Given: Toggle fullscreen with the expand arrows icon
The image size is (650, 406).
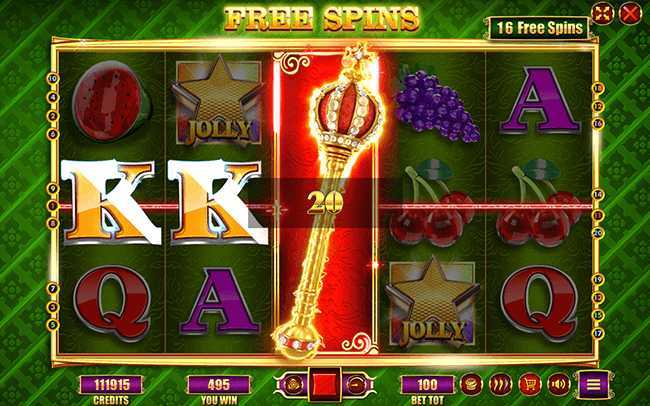Looking at the screenshot, I should tap(602, 14).
